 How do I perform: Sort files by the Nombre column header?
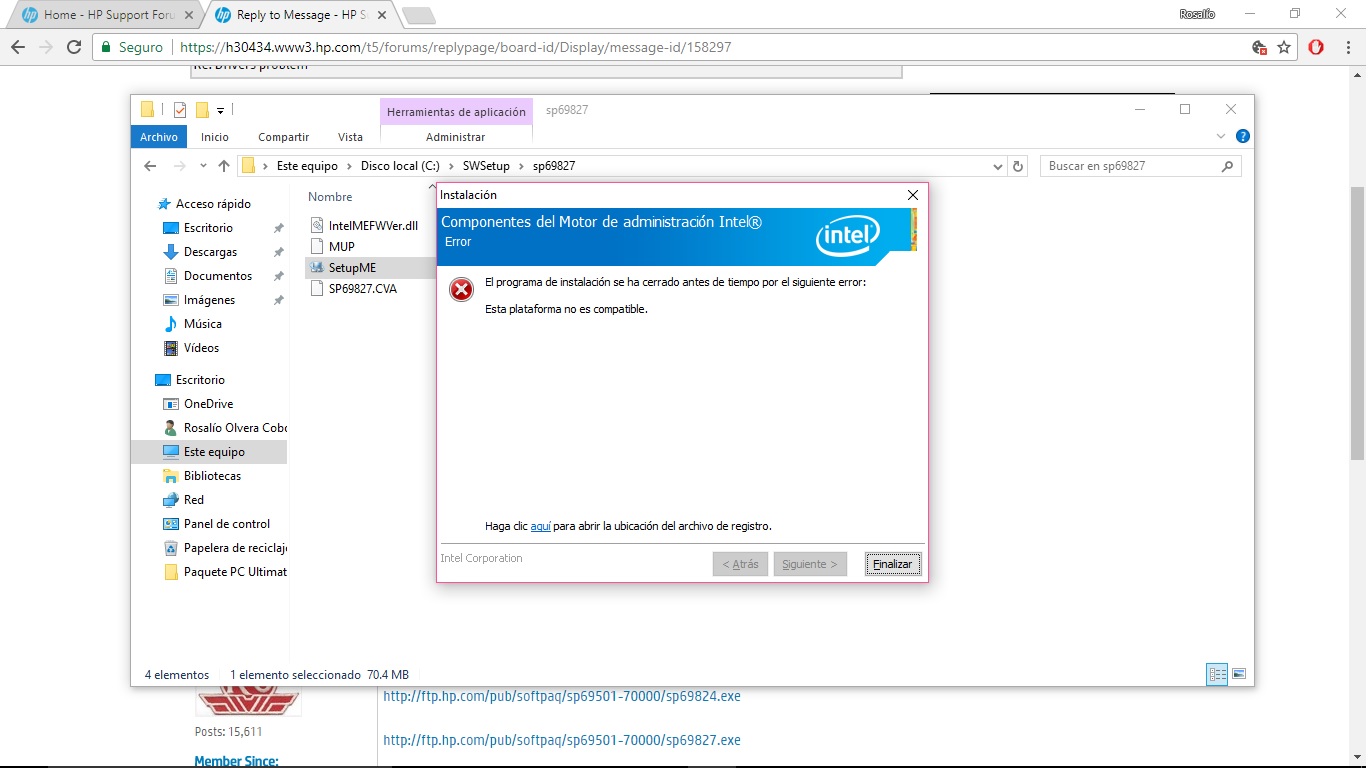click(330, 197)
